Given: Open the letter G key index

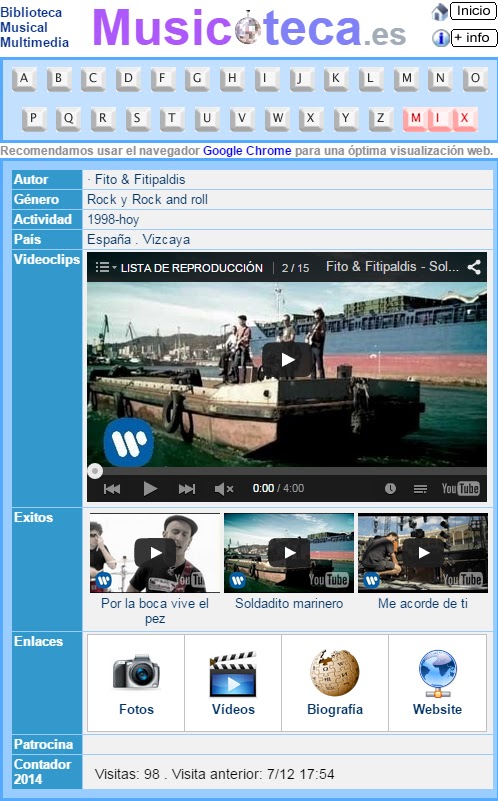Looking at the screenshot, I should coord(197,79).
